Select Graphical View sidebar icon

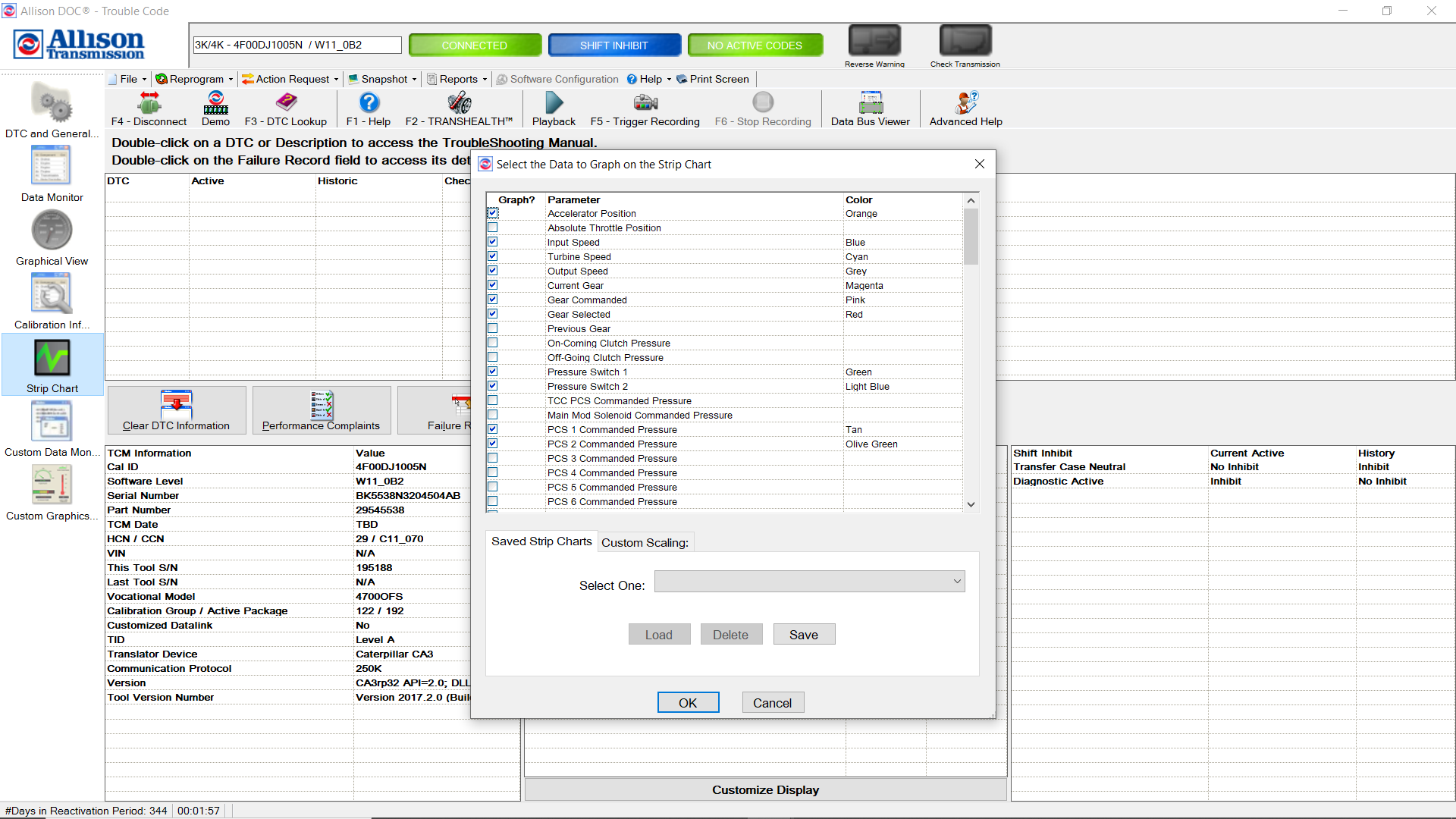click(x=52, y=230)
